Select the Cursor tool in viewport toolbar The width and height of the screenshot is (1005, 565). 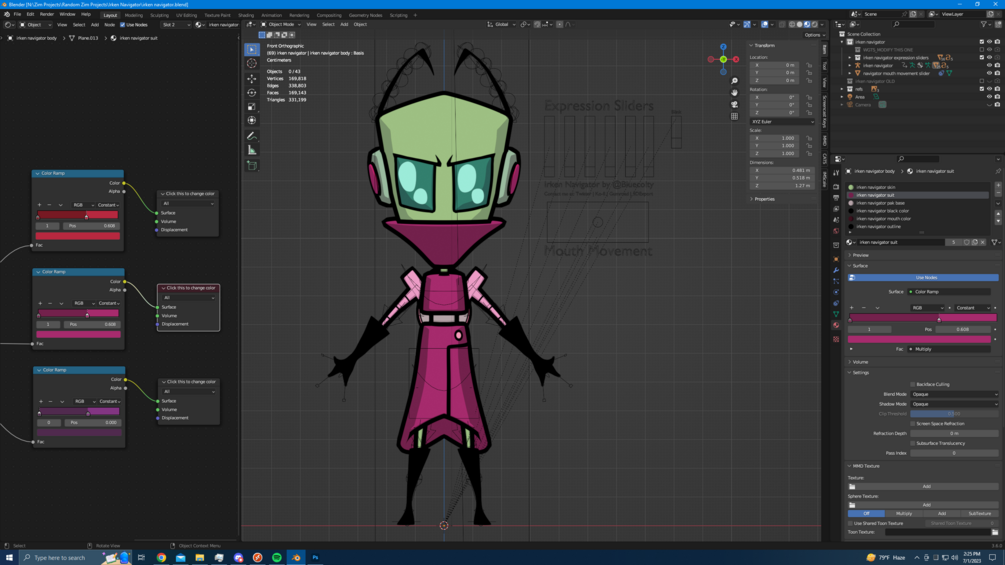pos(252,63)
